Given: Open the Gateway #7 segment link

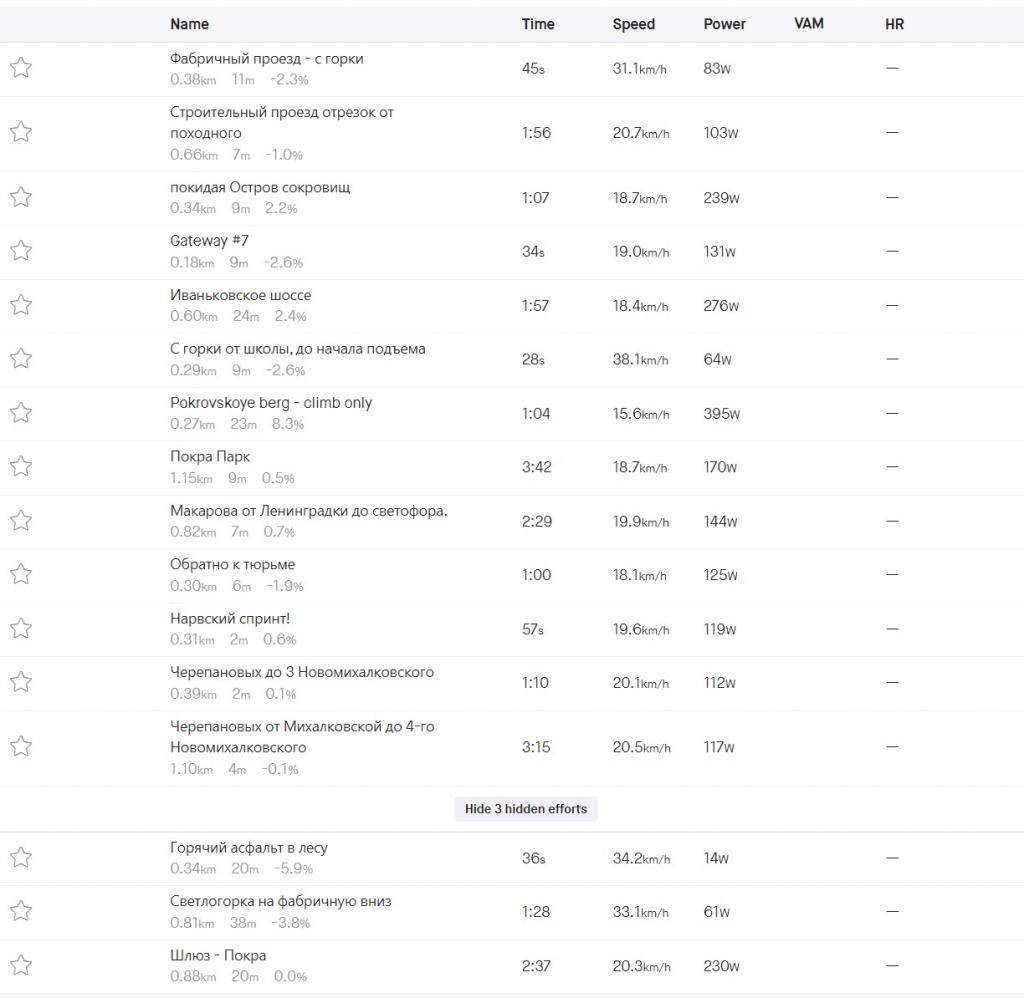Looking at the screenshot, I should 209,240.
